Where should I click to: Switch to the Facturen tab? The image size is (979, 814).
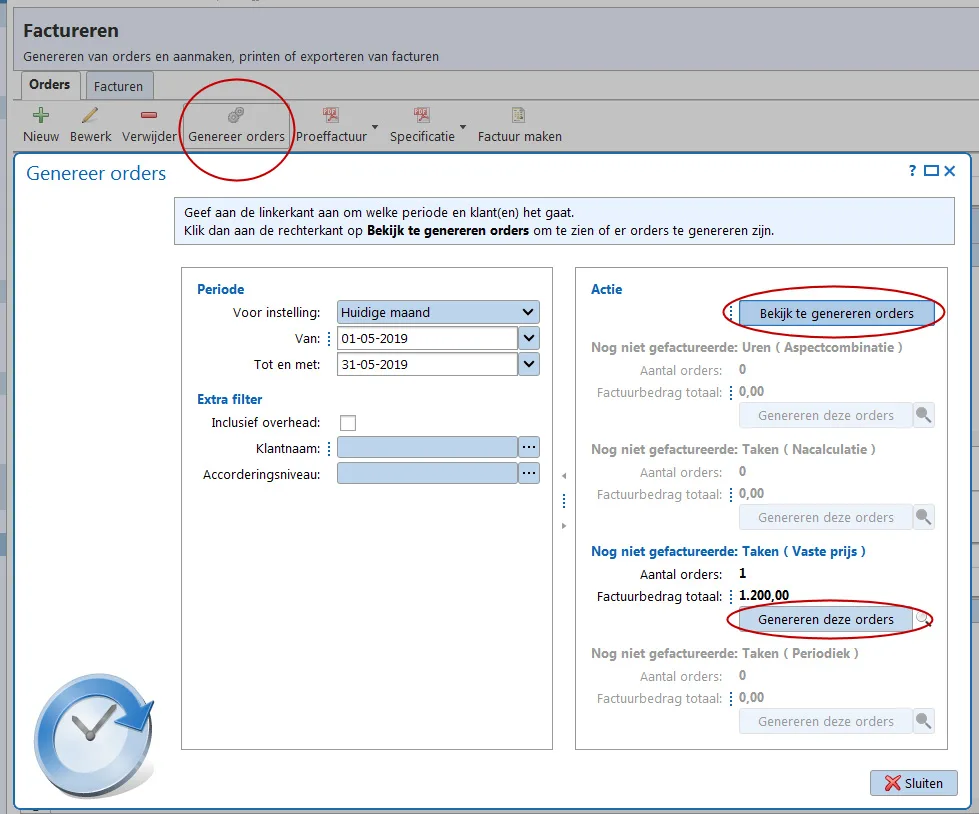point(119,86)
